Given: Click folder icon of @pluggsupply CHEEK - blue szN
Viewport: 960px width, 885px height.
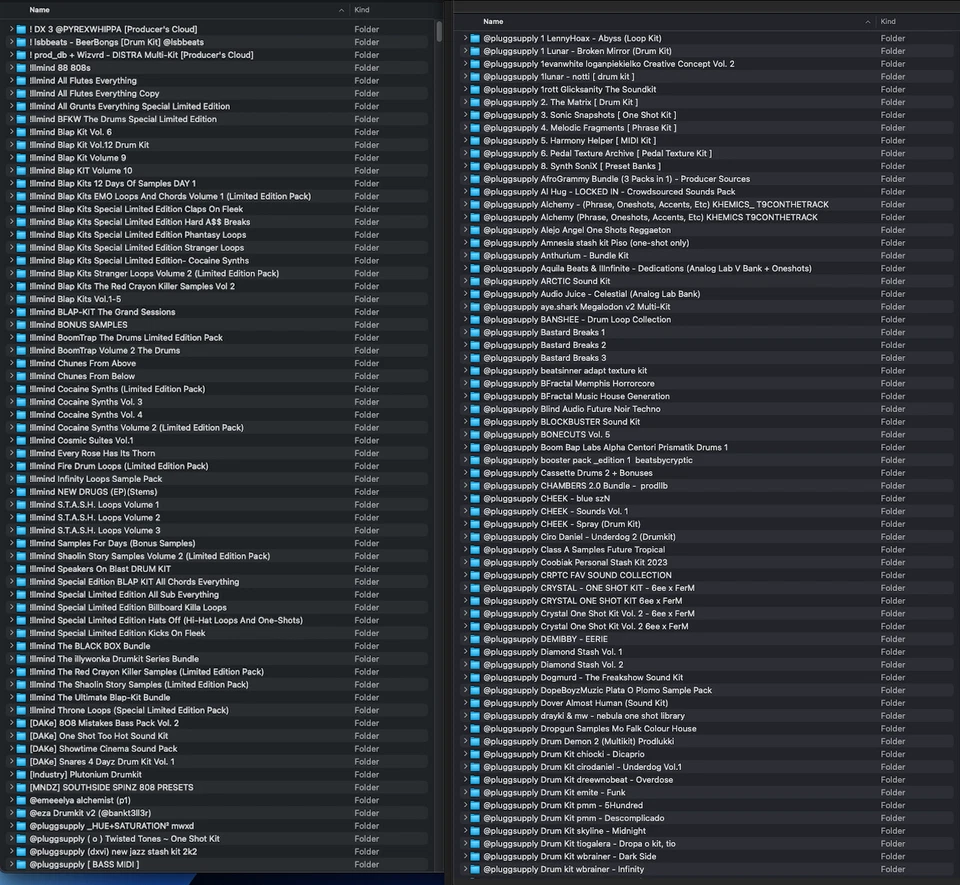Looking at the screenshot, I should coord(475,499).
